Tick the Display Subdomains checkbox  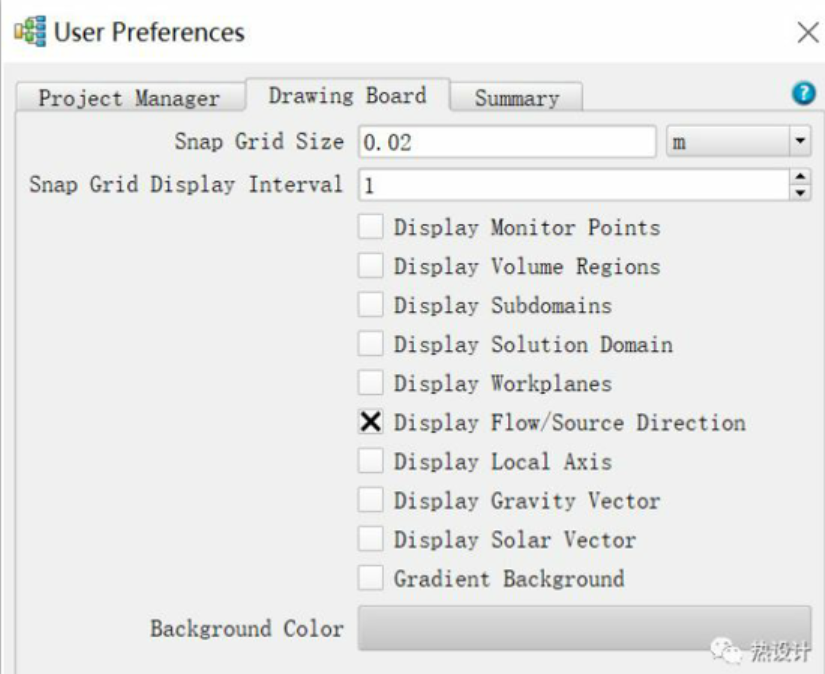[371, 305]
